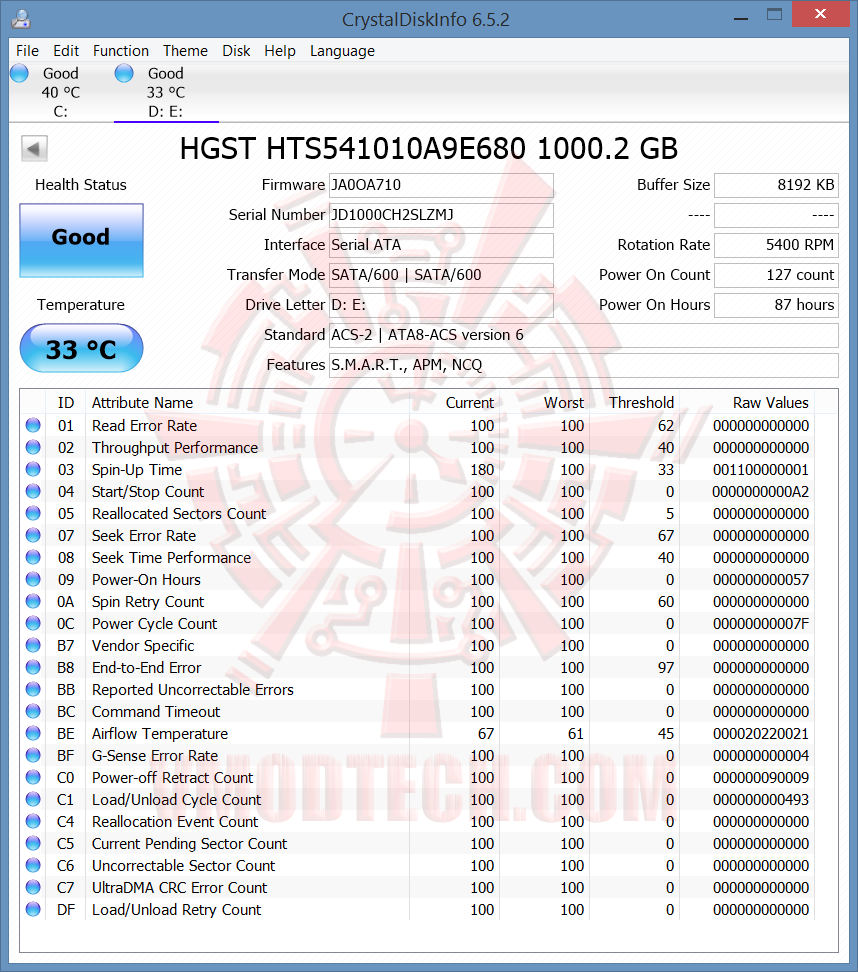This screenshot has height=972, width=858.
Task: Click status orb for Airflow Temperature
Action: pos(33,733)
